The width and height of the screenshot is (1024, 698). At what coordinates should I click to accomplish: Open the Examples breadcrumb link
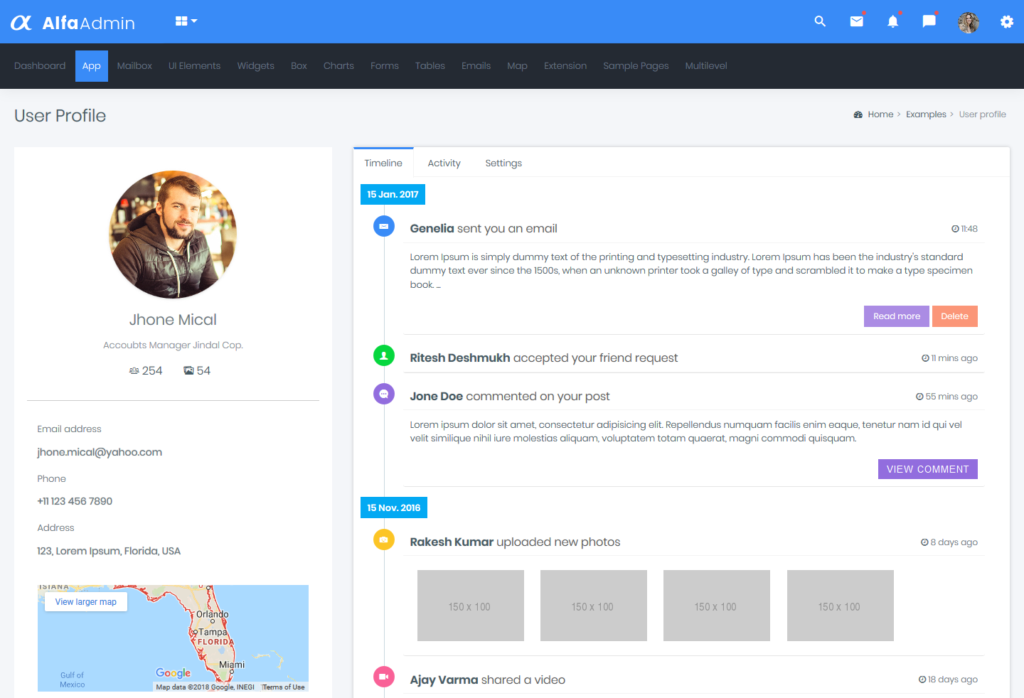(926, 114)
